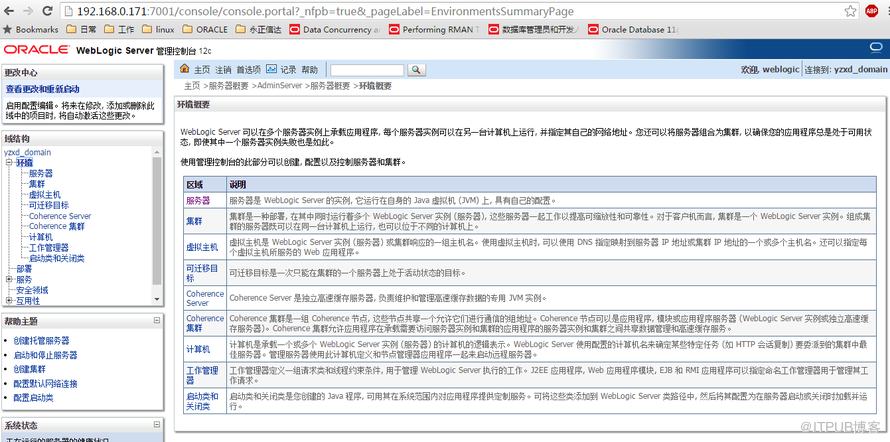The width and height of the screenshot is (890, 442).
Task: Select 服务器 in the domain tree
Action: pyautogui.click(x=41, y=173)
